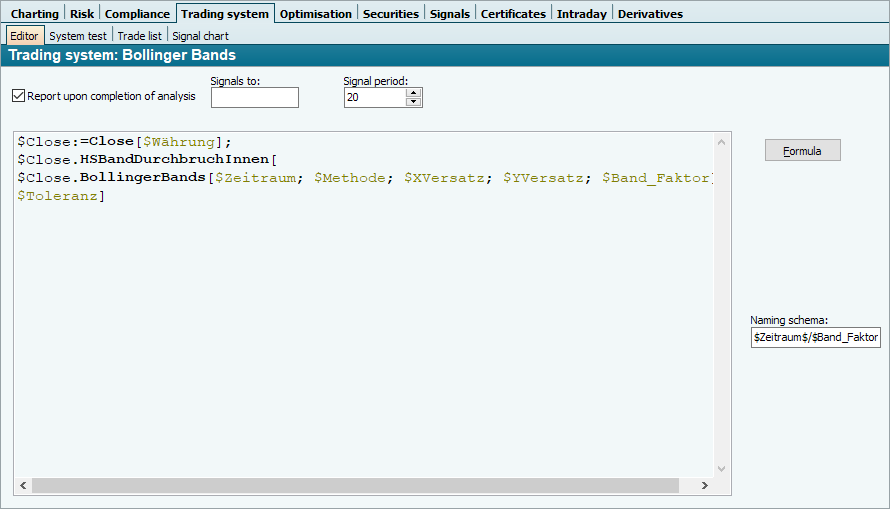Select the Securities tab
This screenshot has height=509, width=890.
pos(390,14)
